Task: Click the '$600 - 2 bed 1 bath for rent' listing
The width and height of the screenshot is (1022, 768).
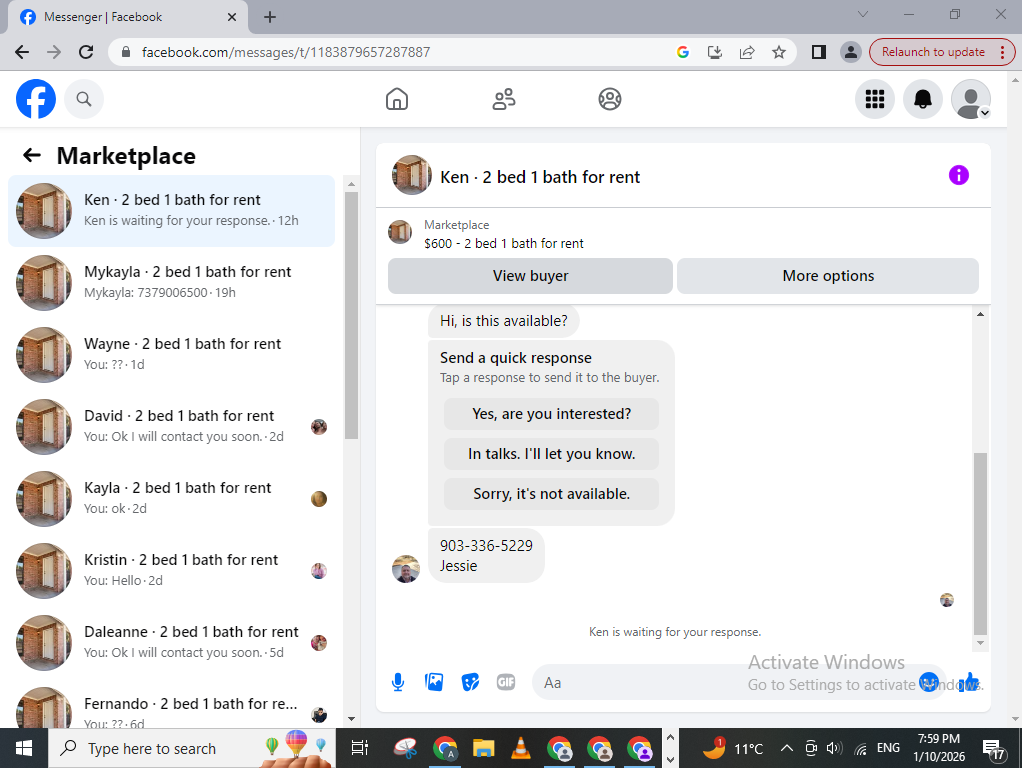Action: pyautogui.click(x=503, y=243)
